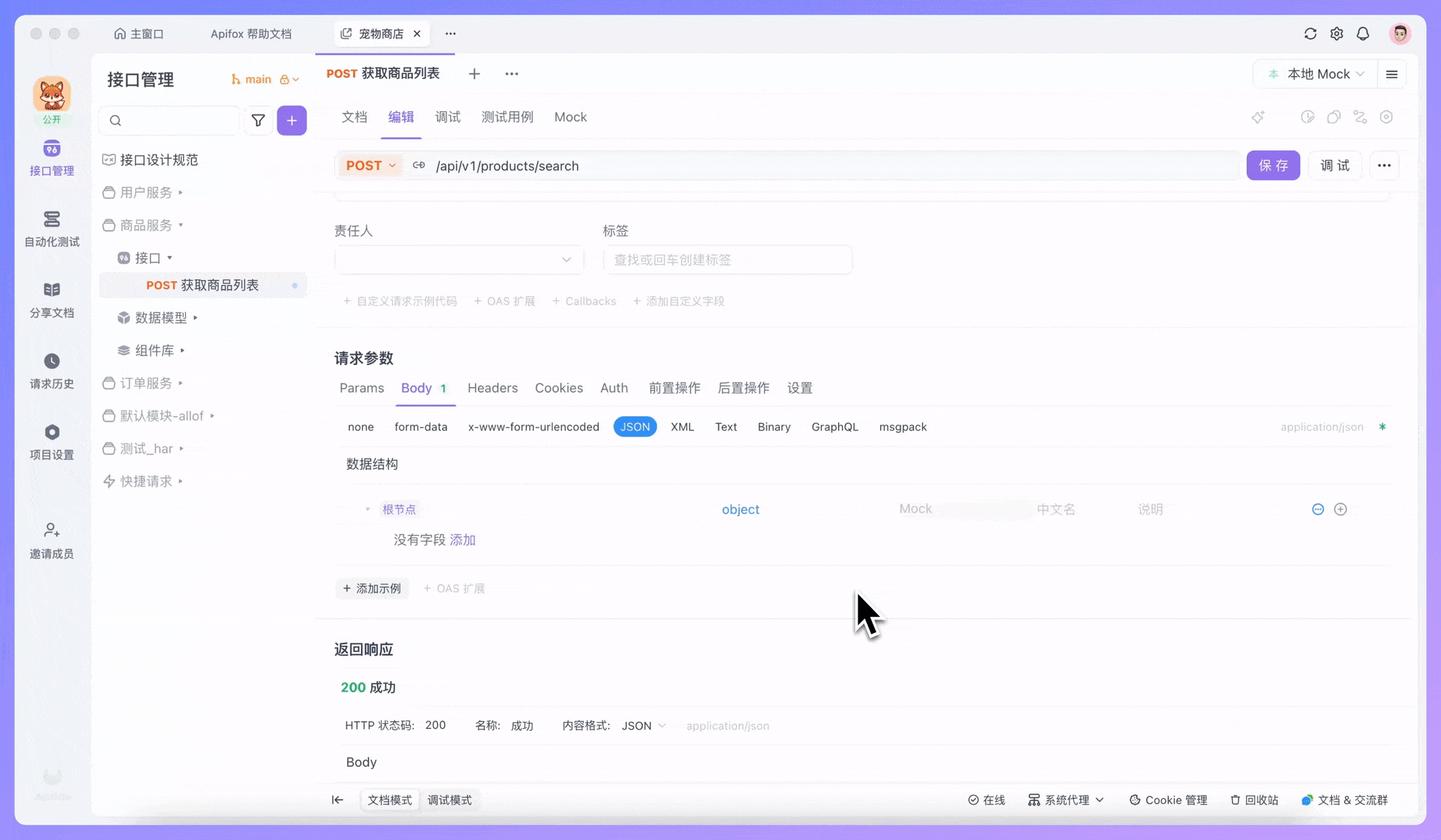Click 添加 to add a field
Screen dimensions: 1441x840
click(x=463, y=540)
